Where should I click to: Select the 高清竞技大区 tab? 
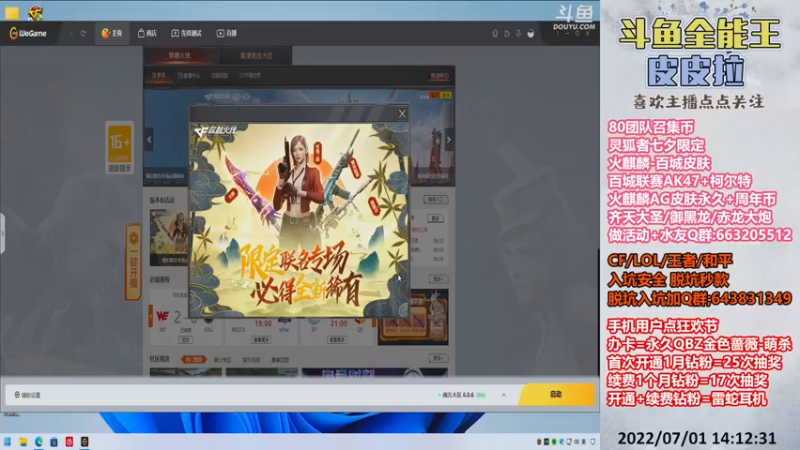[256, 56]
